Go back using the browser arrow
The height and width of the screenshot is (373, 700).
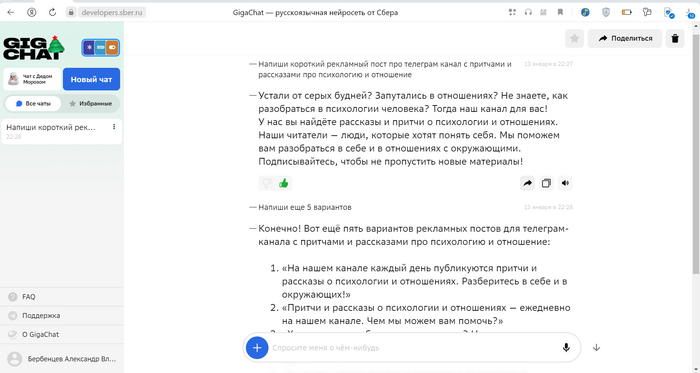11,12
